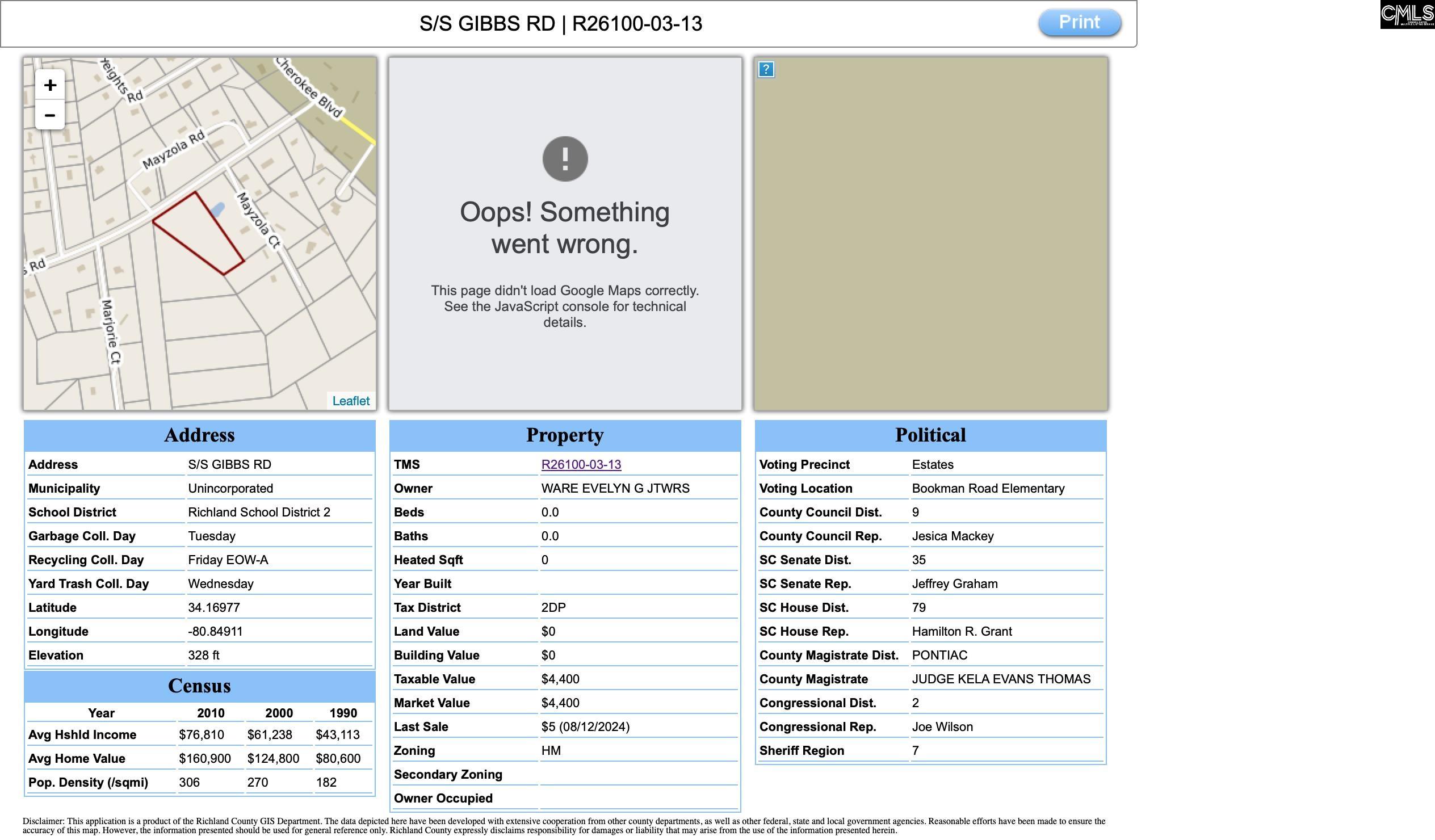The width and height of the screenshot is (1435, 840).
Task: Click the Secondary Zoning row label
Action: click(448, 775)
